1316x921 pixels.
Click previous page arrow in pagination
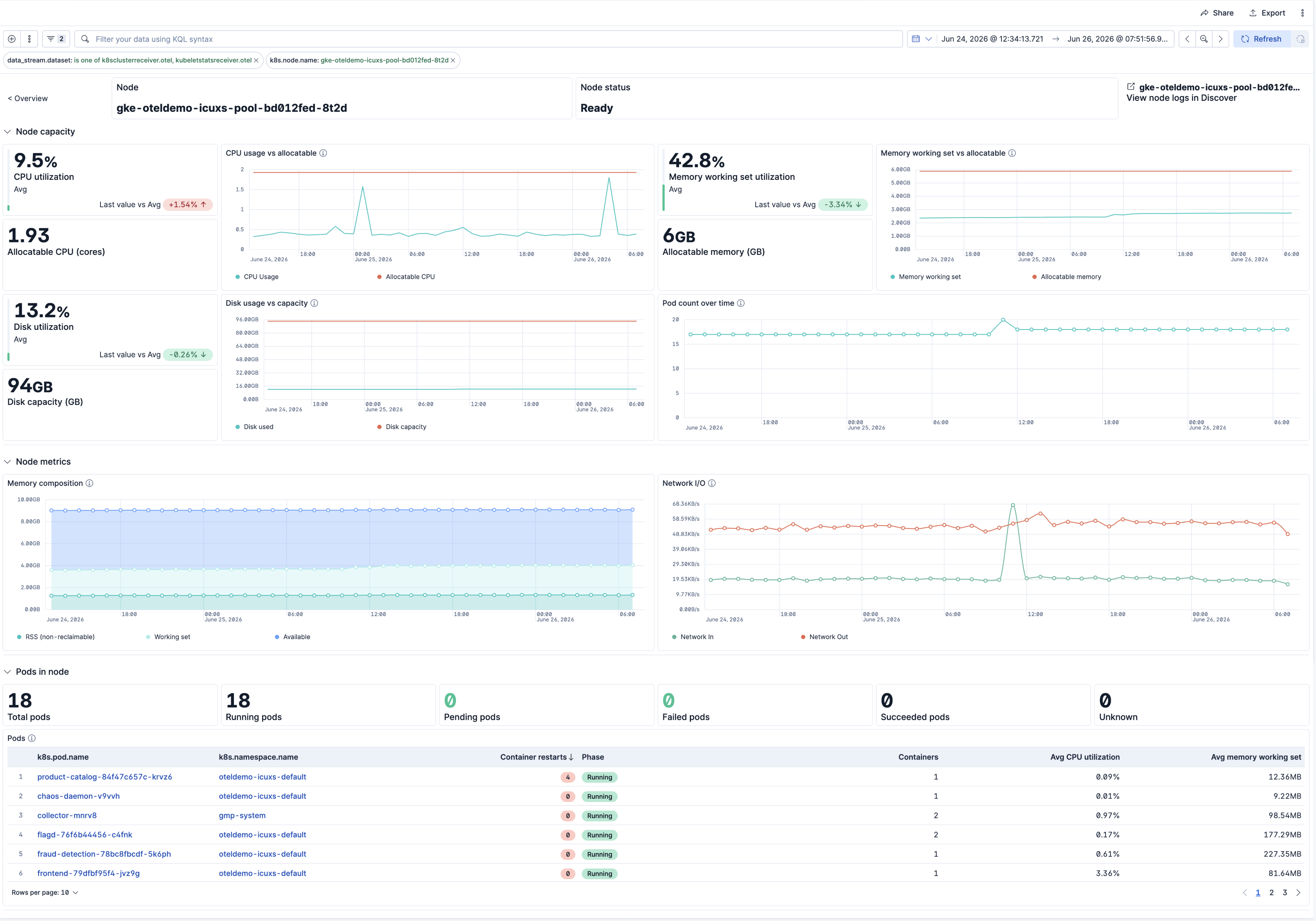(x=1245, y=892)
